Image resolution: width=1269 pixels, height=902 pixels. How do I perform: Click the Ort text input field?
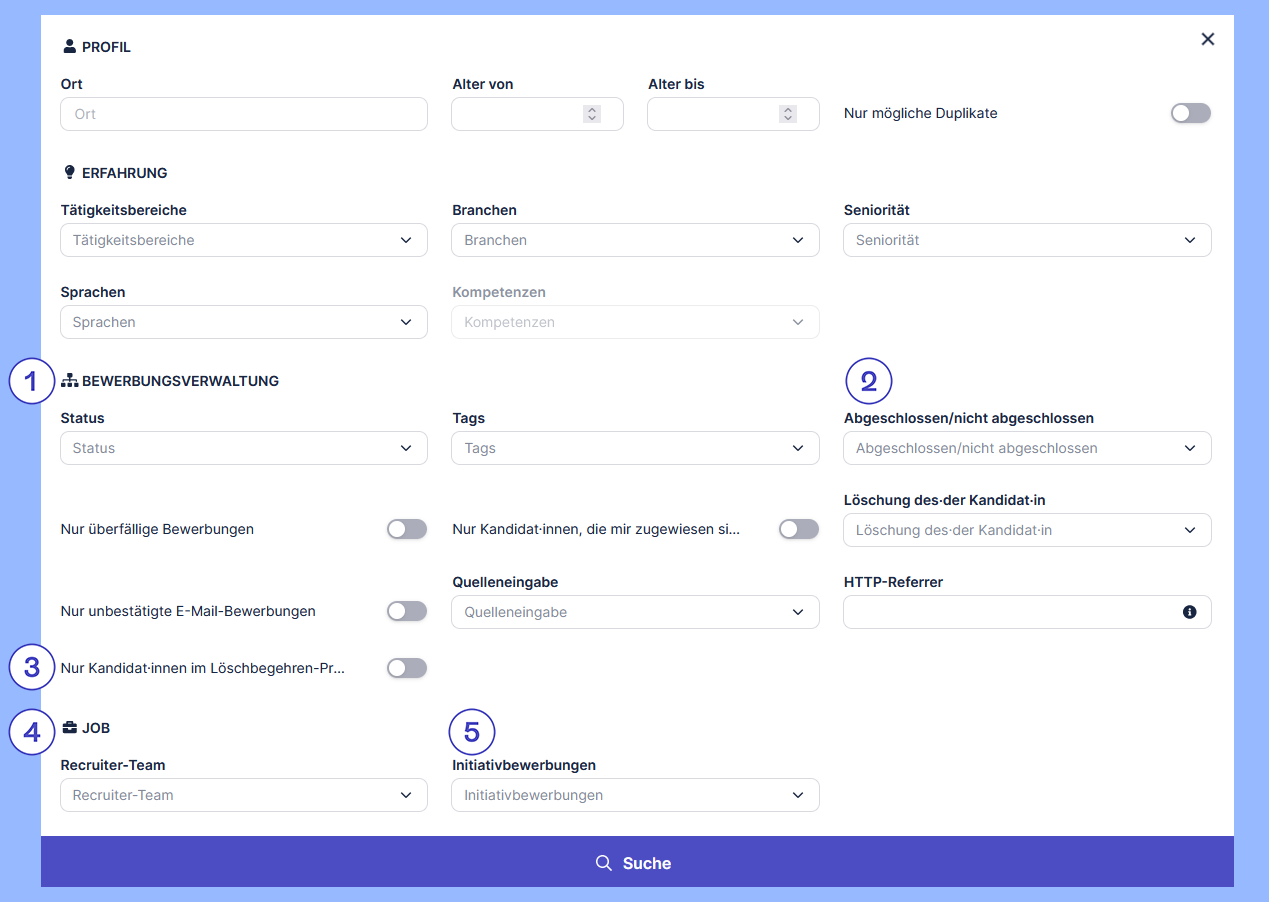(243, 114)
